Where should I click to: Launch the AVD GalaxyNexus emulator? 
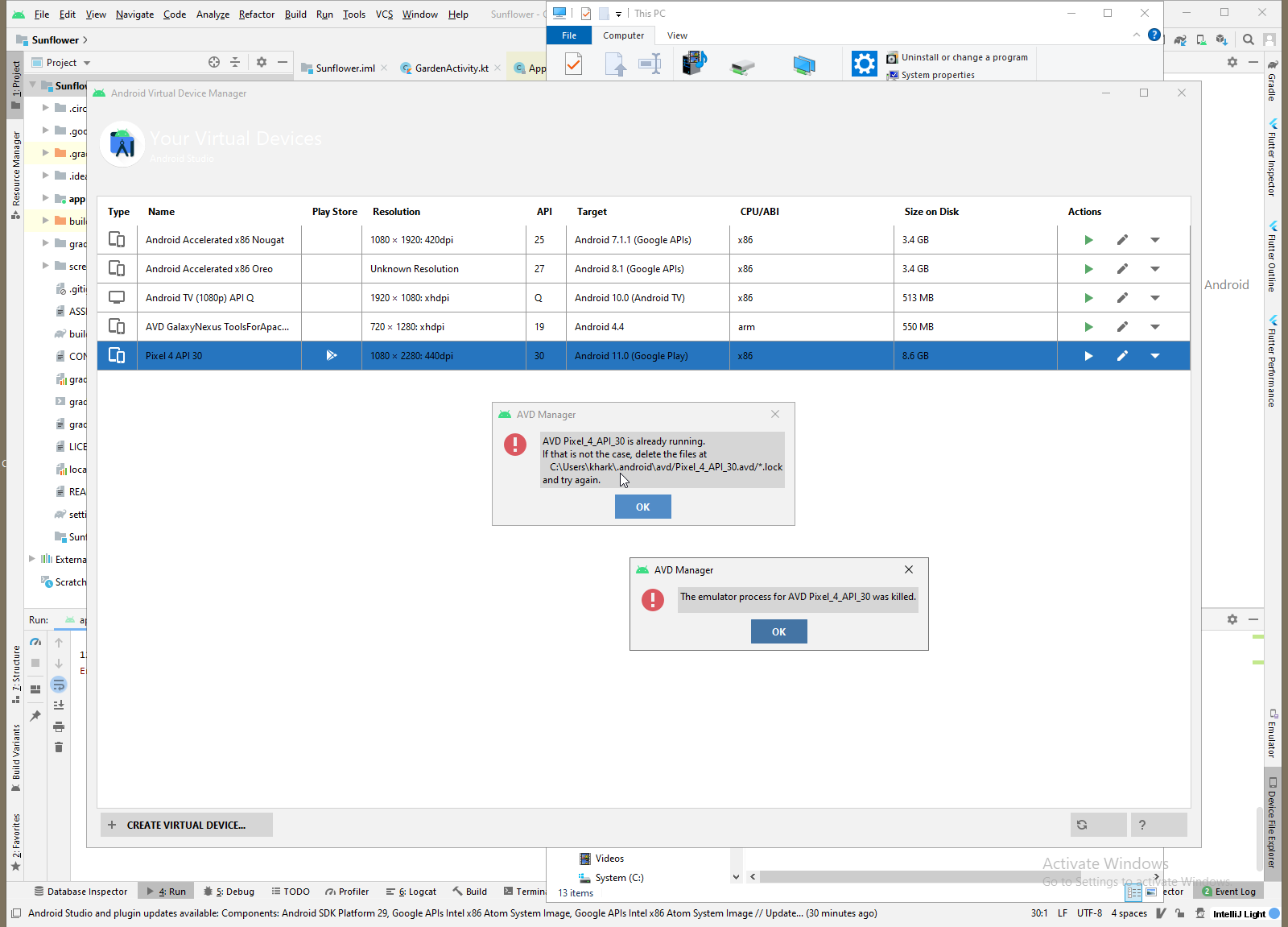coord(1088,327)
